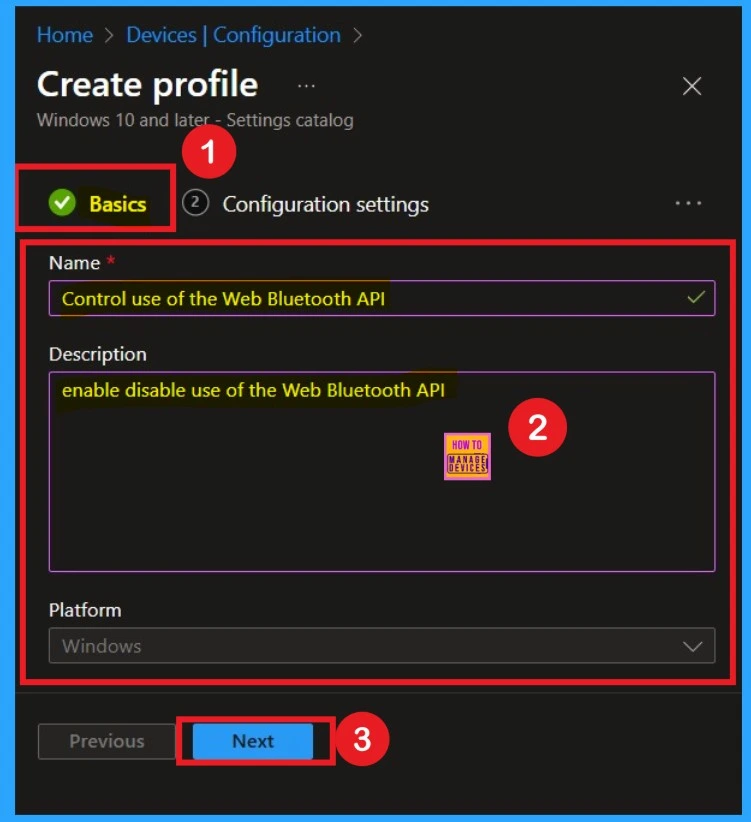
Task: Click inside the Description text area
Action: click(382, 471)
